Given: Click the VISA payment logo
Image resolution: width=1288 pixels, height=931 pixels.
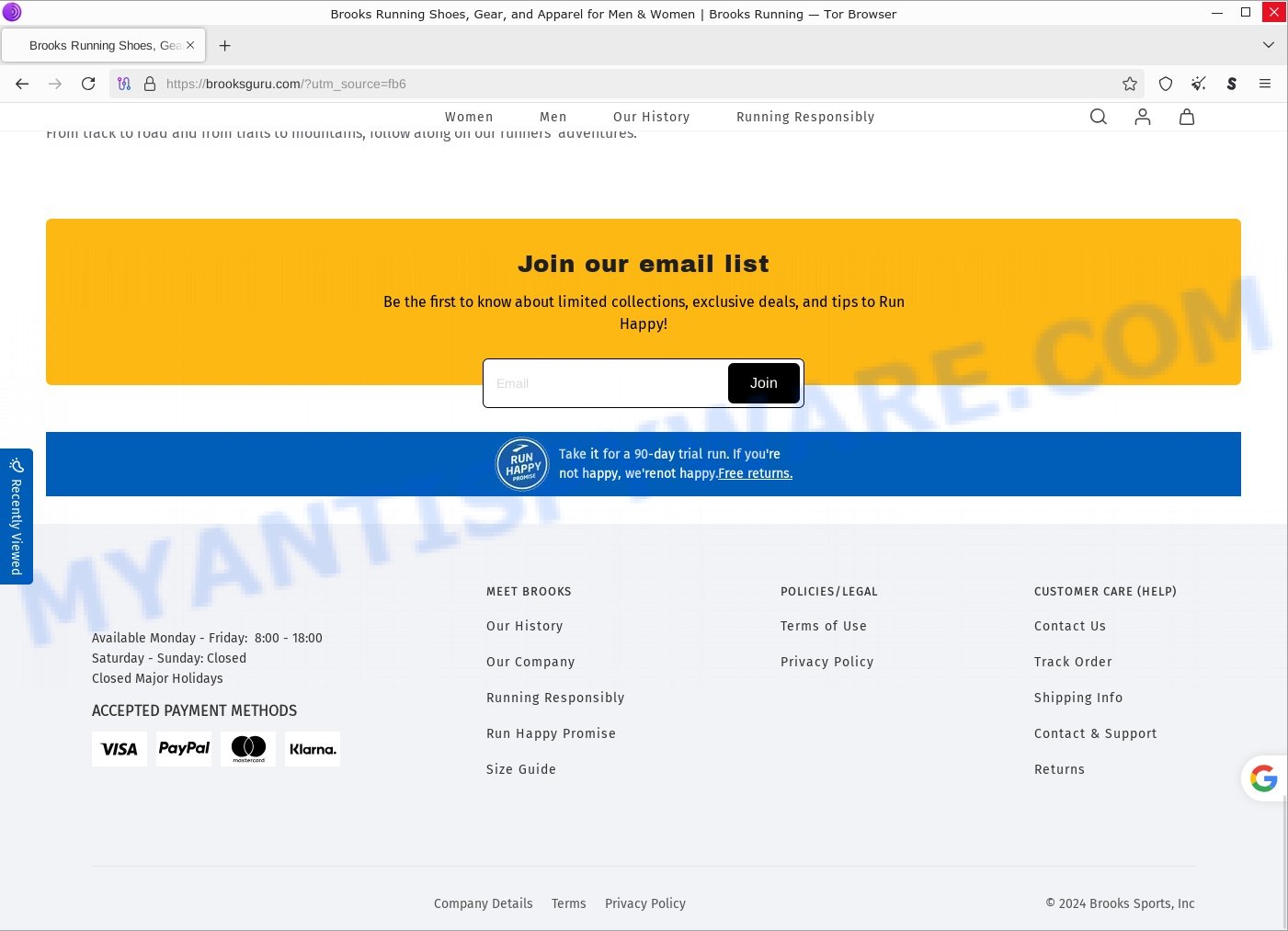Looking at the screenshot, I should tap(120, 749).
